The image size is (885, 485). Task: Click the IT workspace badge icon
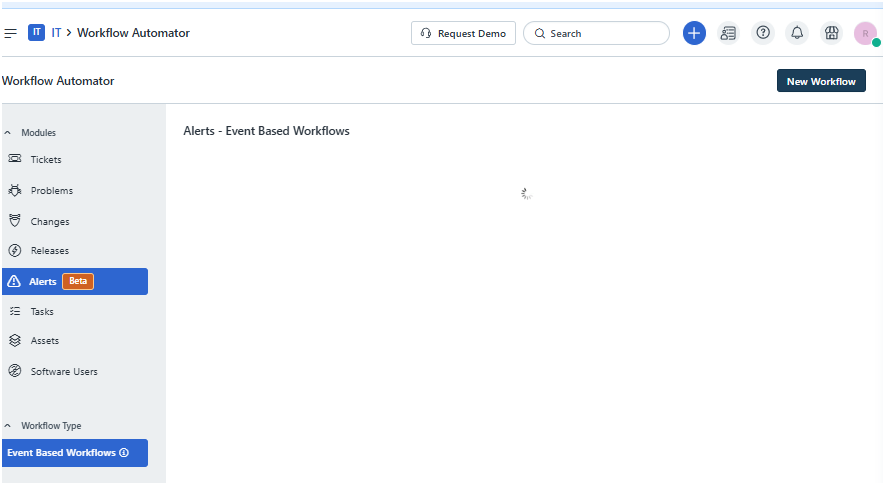pyautogui.click(x=36, y=33)
